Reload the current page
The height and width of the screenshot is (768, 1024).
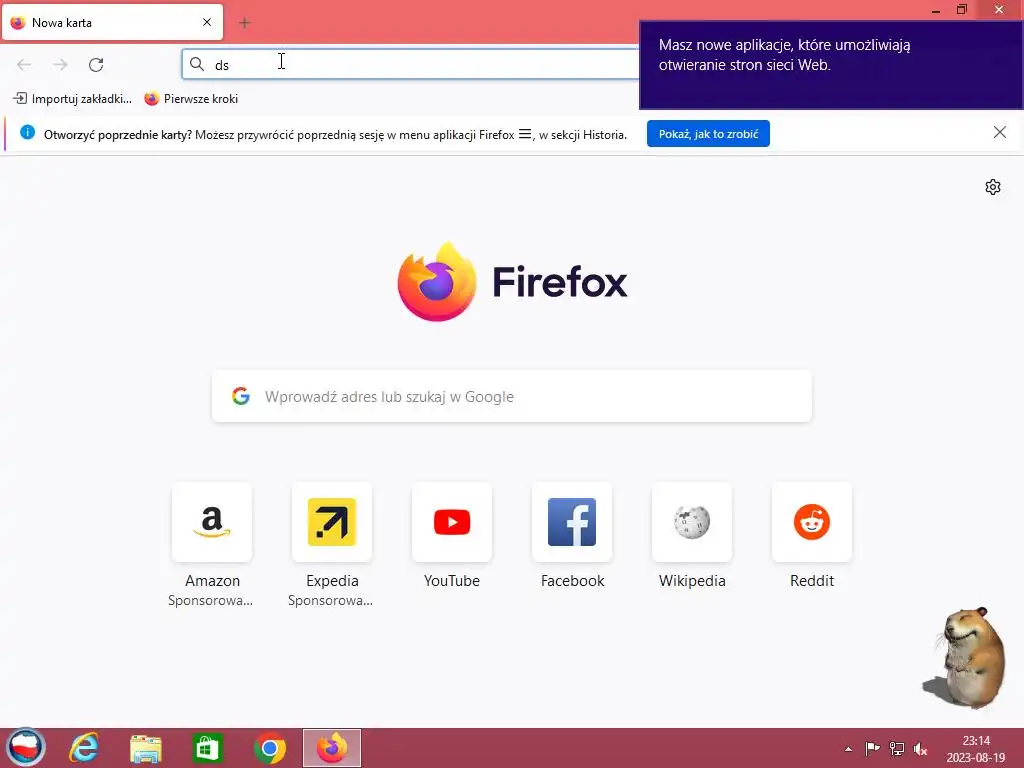96,65
